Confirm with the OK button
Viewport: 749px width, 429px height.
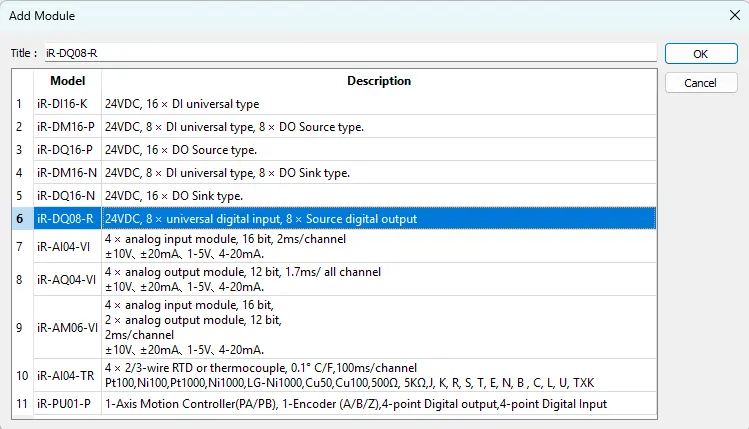point(701,54)
